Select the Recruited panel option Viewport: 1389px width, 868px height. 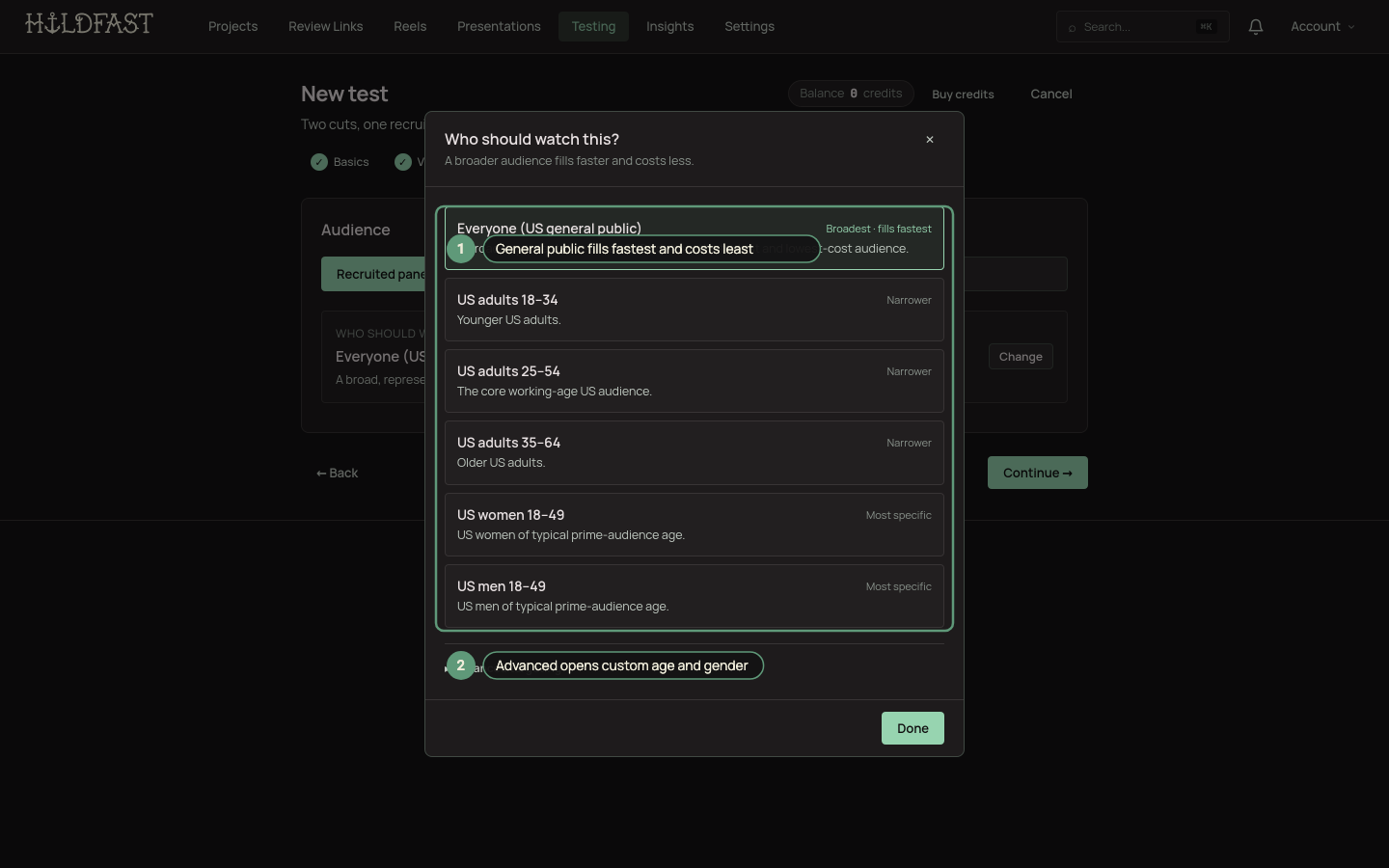click(x=374, y=274)
